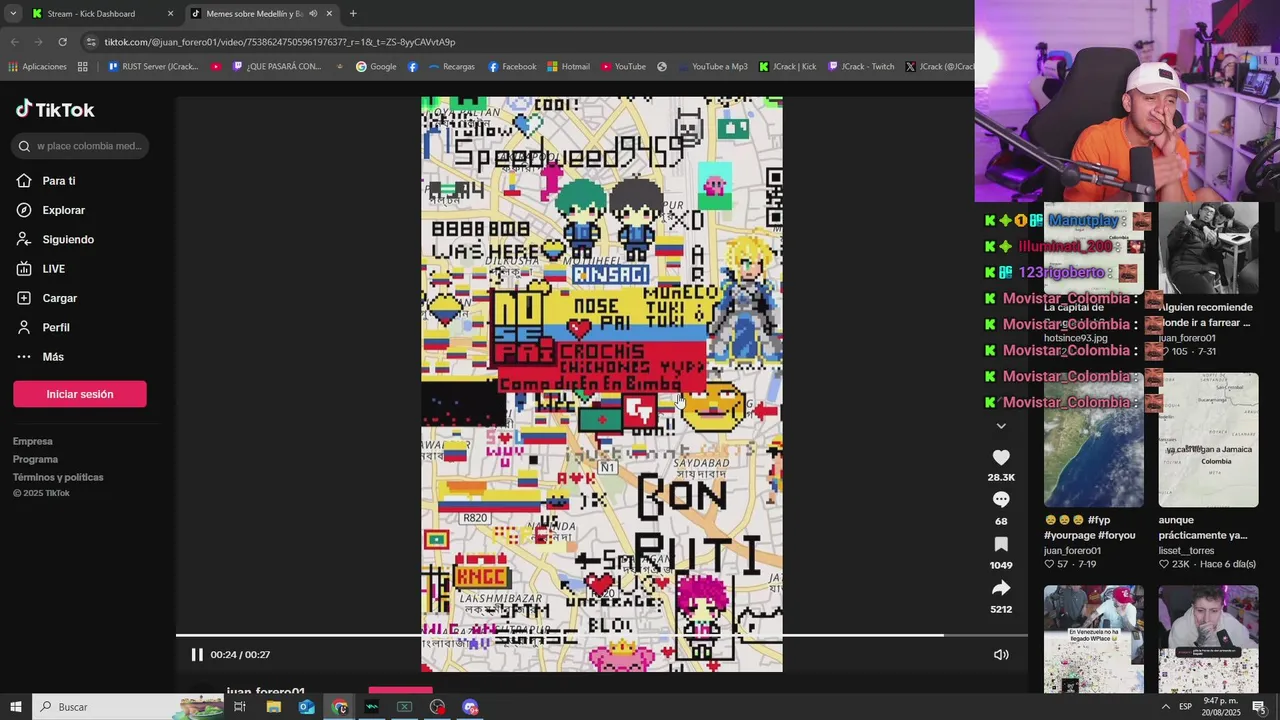The width and height of the screenshot is (1280, 720).
Task: Open a new browser tab
Action: [x=353, y=14]
